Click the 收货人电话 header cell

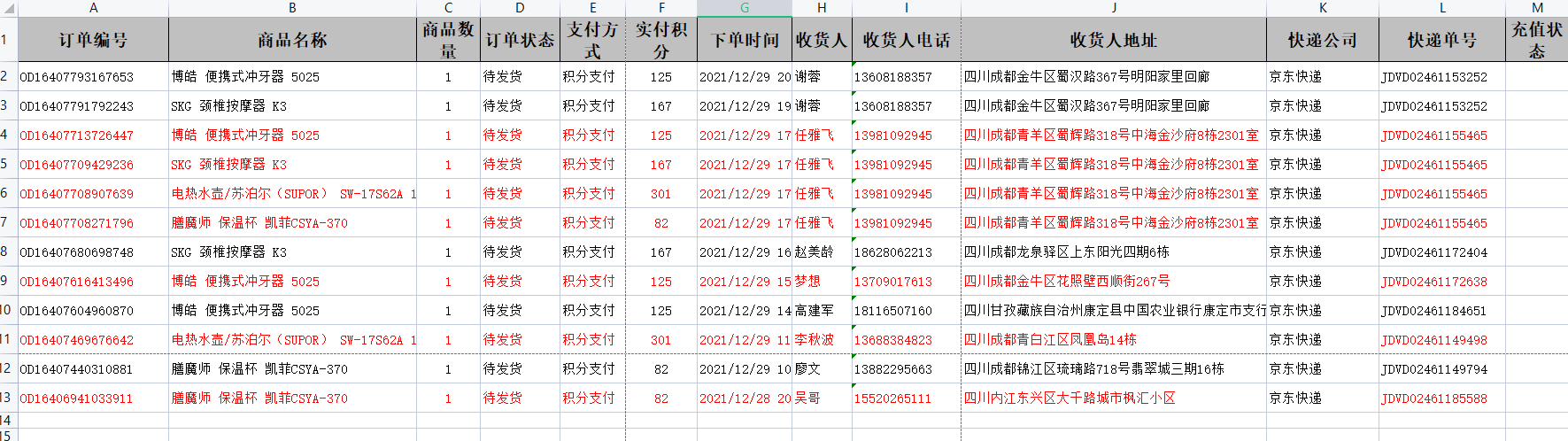[907, 40]
